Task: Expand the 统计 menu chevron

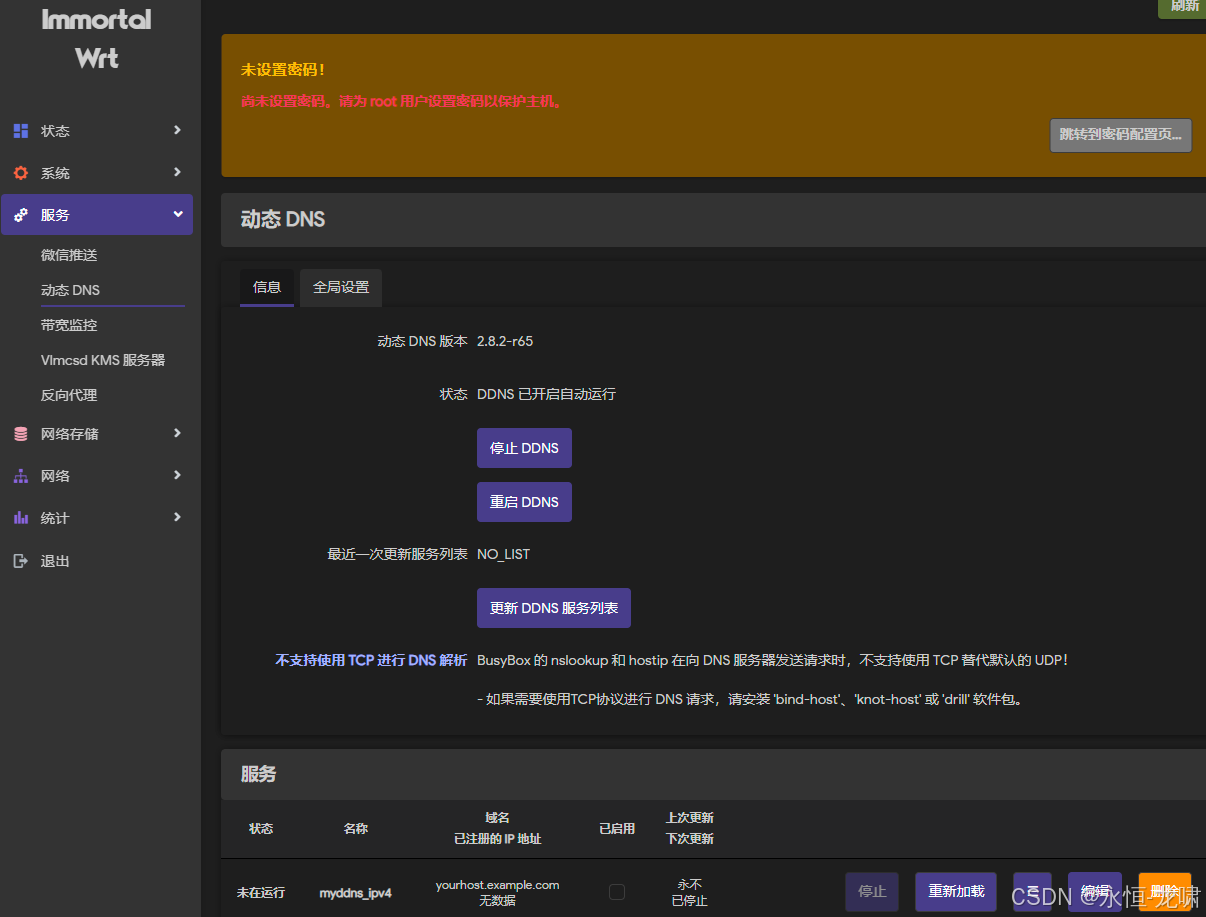Action: click(177, 517)
